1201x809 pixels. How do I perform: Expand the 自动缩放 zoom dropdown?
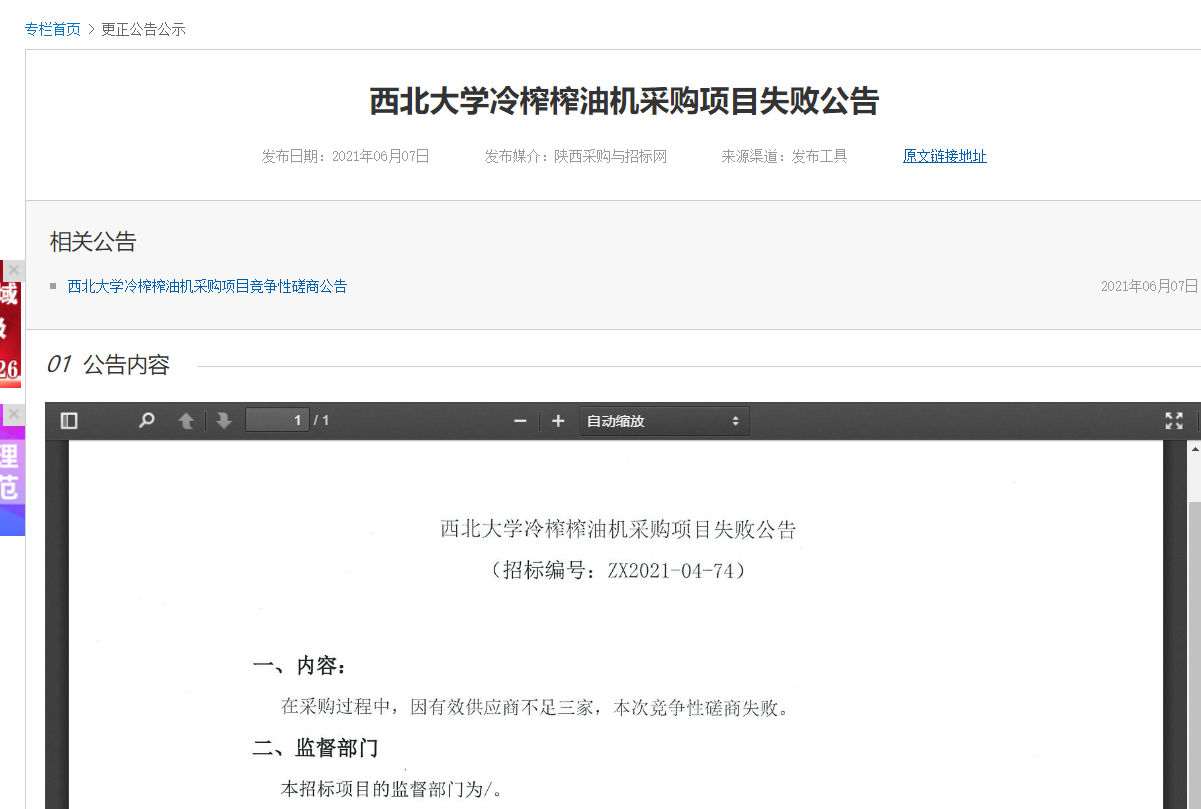coord(664,421)
